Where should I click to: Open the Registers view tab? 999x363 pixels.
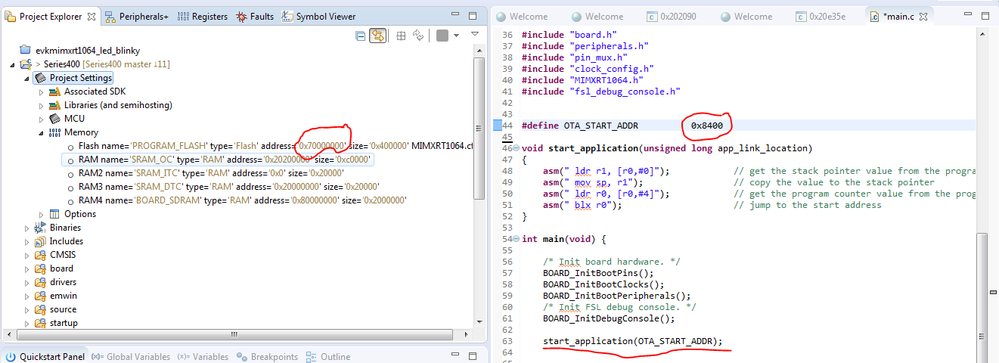(x=202, y=17)
